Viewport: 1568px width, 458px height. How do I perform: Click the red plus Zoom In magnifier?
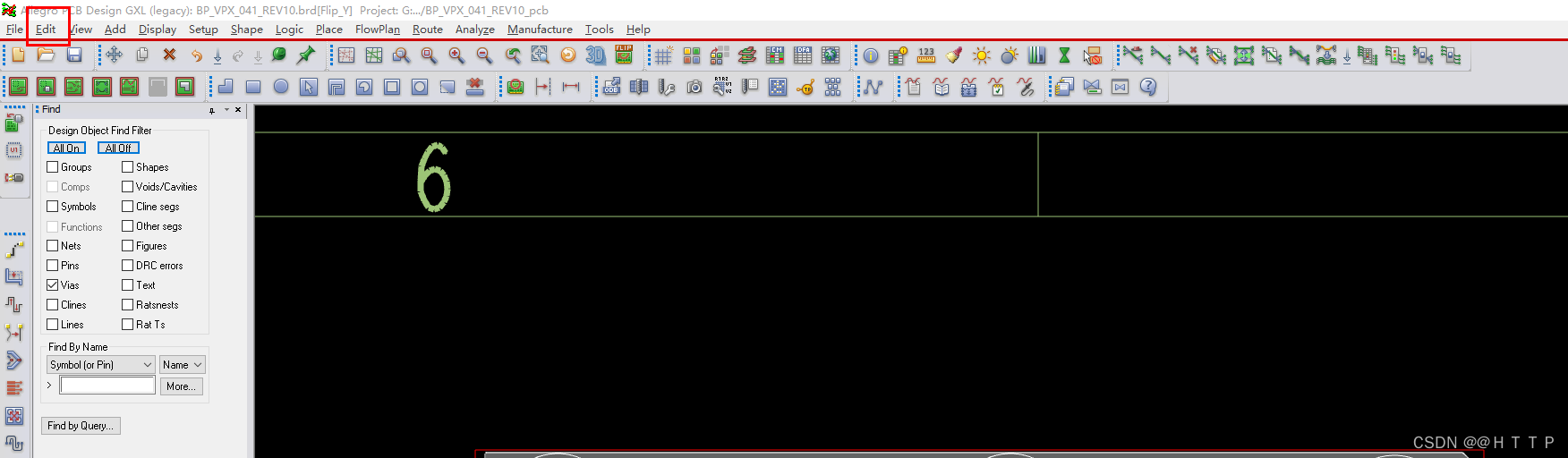(456, 55)
